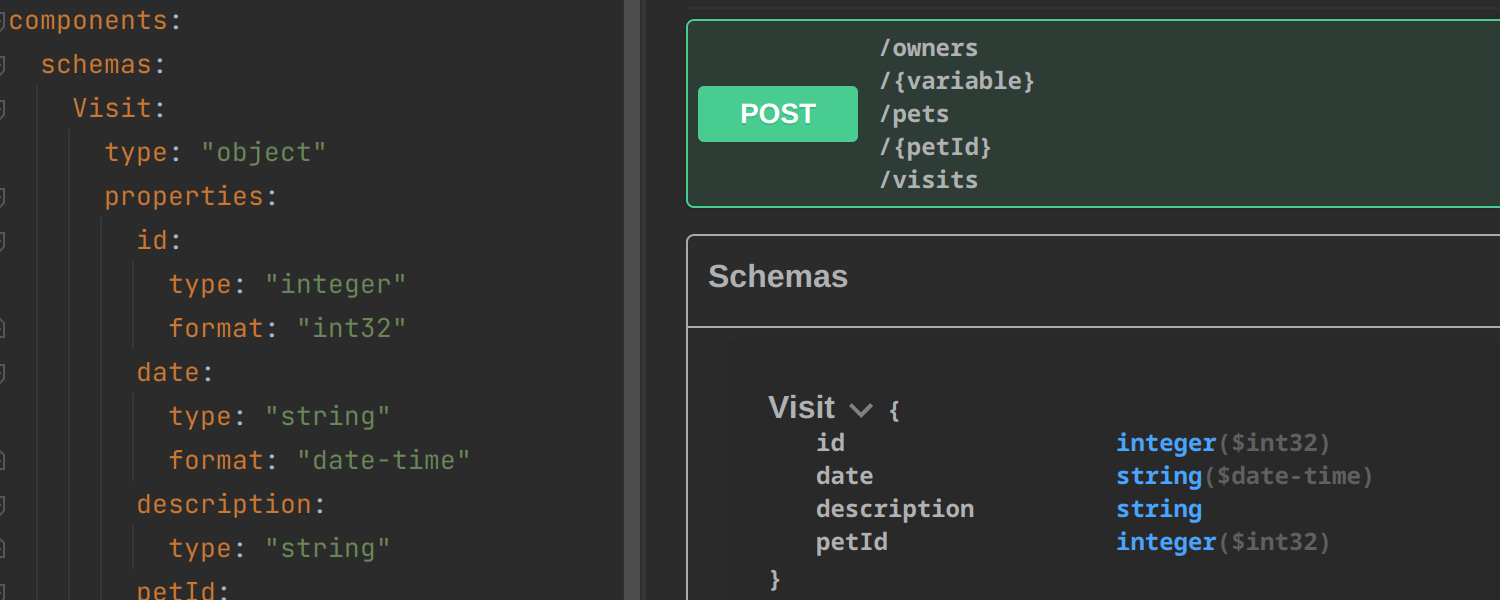The height and width of the screenshot is (600, 1500).
Task: Click the "date-time" string in YAML editor
Action: (x=384, y=461)
